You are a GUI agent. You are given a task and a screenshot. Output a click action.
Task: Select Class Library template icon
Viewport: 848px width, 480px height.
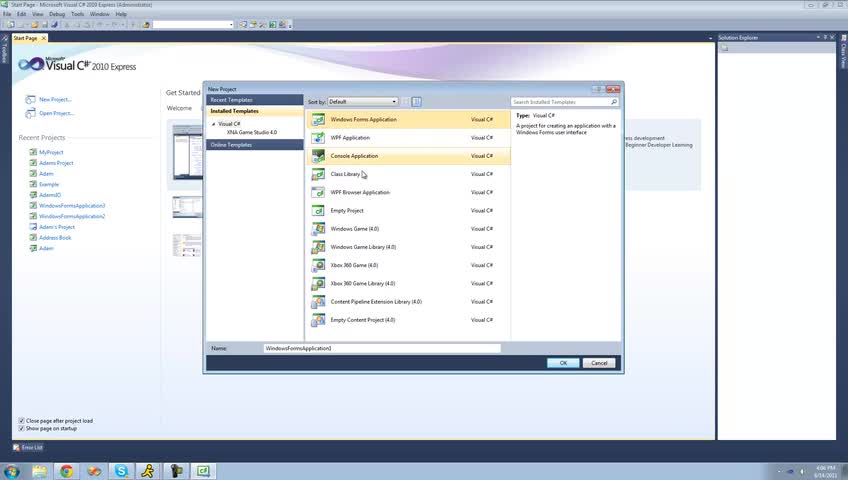pyautogui.click(x=318, y=174)
